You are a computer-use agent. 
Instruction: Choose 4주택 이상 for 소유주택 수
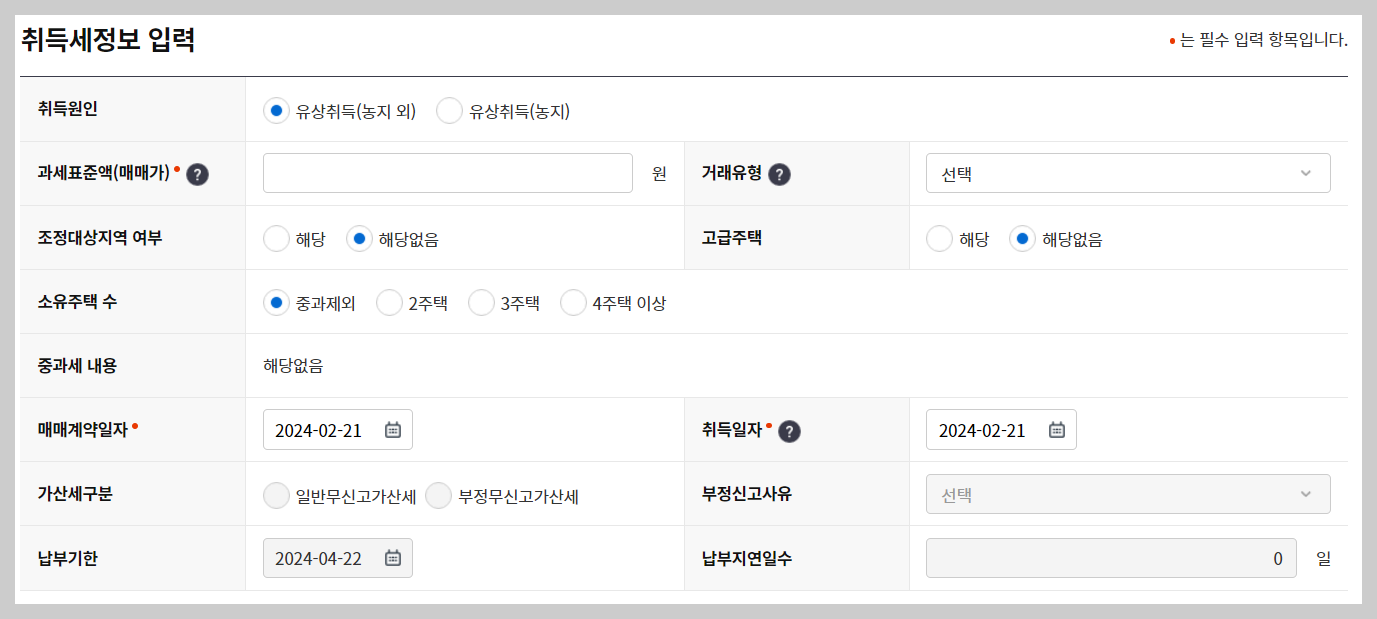[x=572, y=302]
